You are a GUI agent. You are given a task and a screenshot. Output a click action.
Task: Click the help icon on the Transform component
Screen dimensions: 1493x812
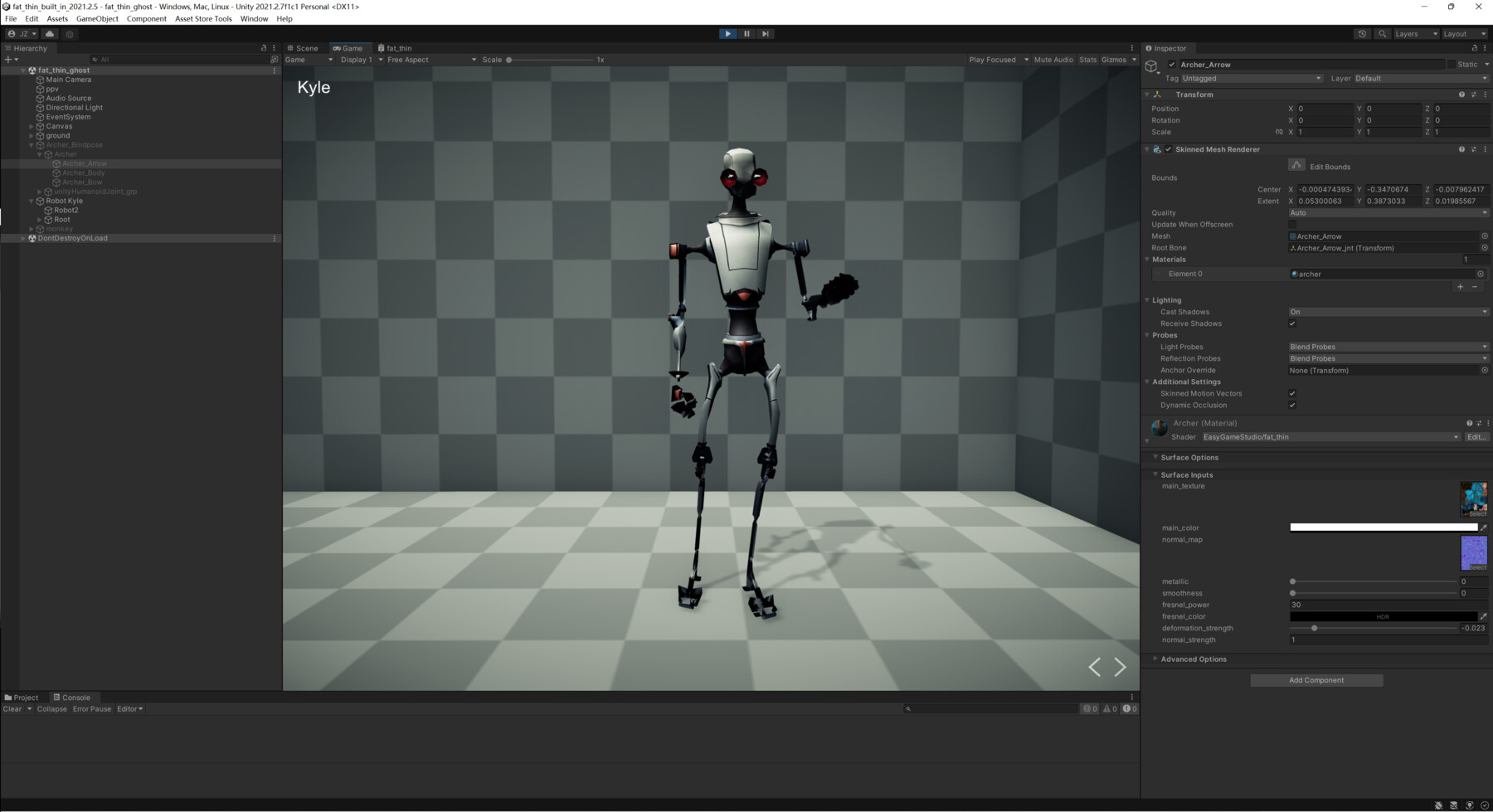(1461, 95)
